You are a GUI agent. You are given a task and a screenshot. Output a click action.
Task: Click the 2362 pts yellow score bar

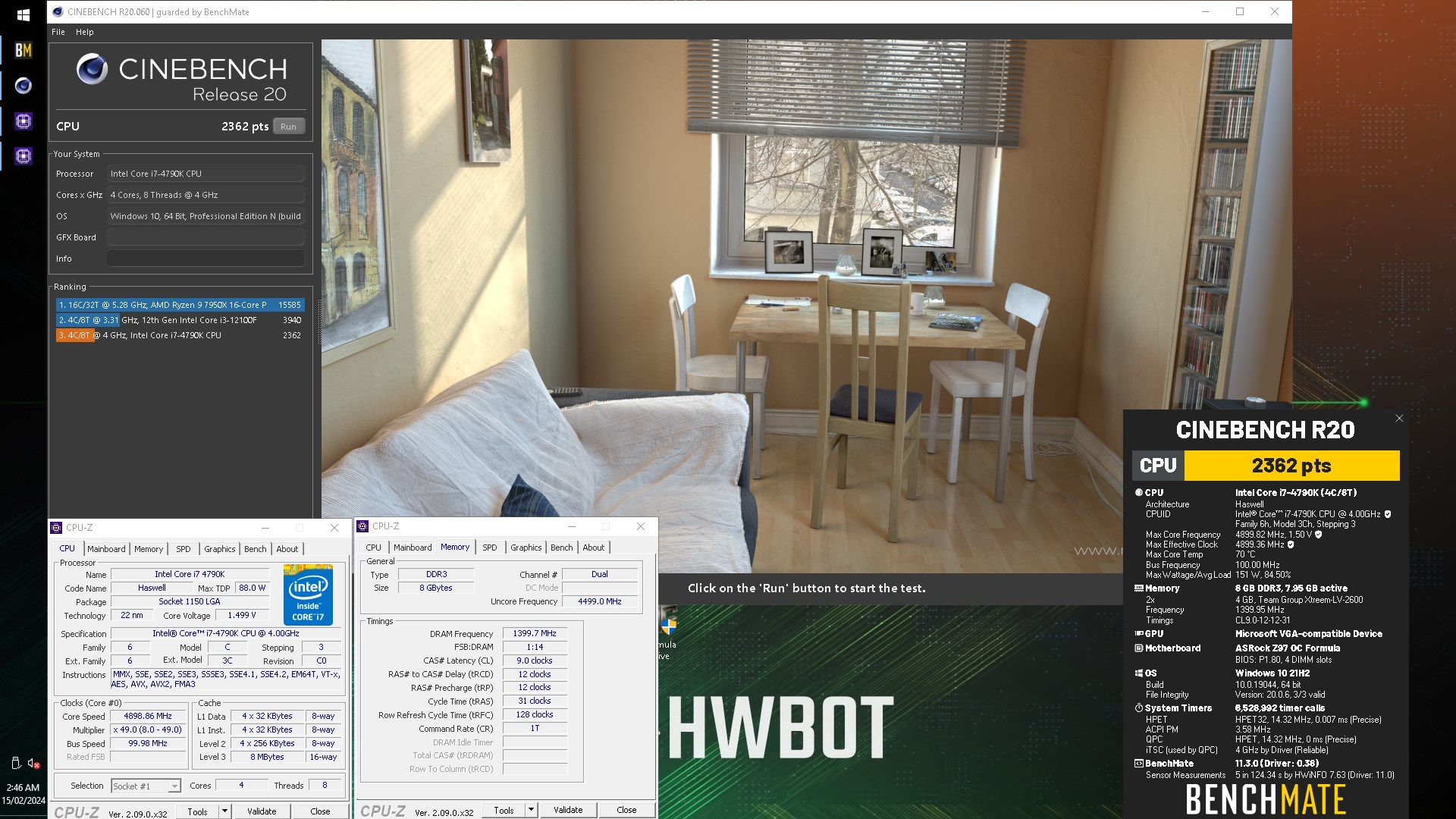click(1291, 466)
